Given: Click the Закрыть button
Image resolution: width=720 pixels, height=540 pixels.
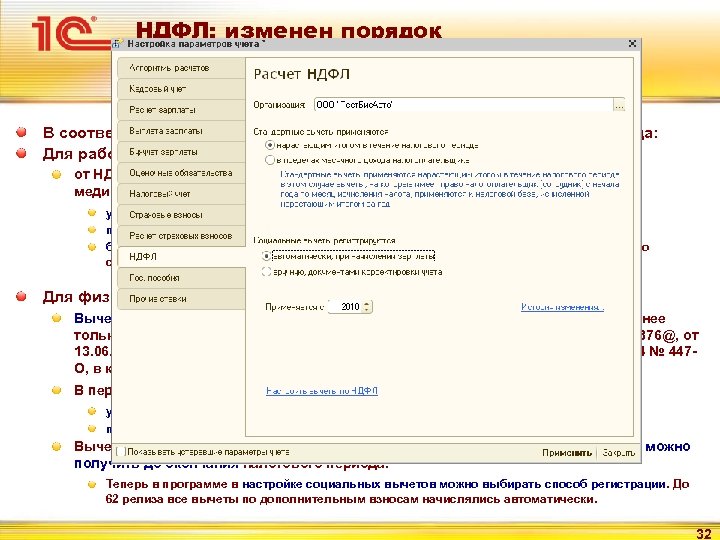Looking at the screenshot, I should coord(618,453).
